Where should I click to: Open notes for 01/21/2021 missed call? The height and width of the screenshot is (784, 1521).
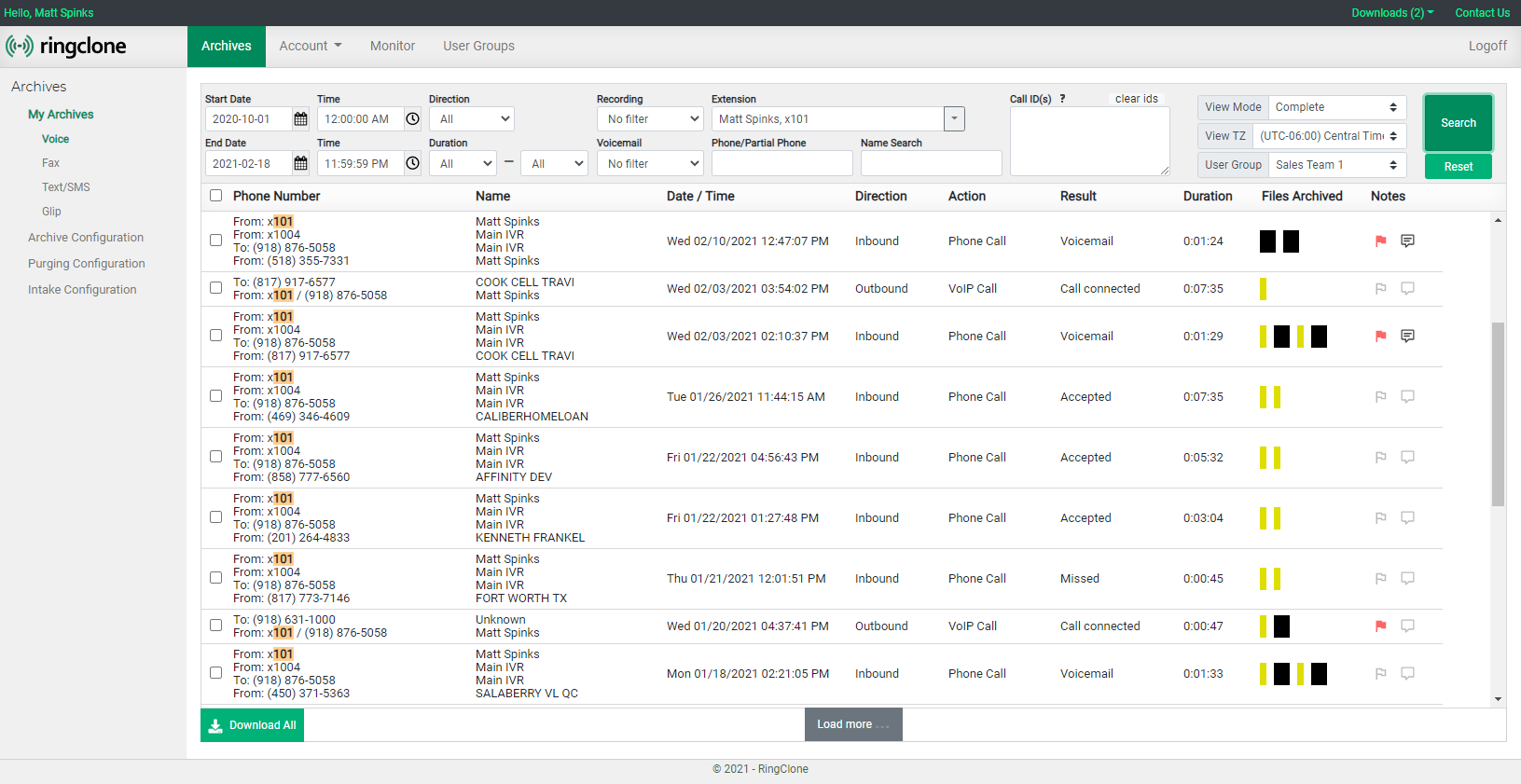1408,579
